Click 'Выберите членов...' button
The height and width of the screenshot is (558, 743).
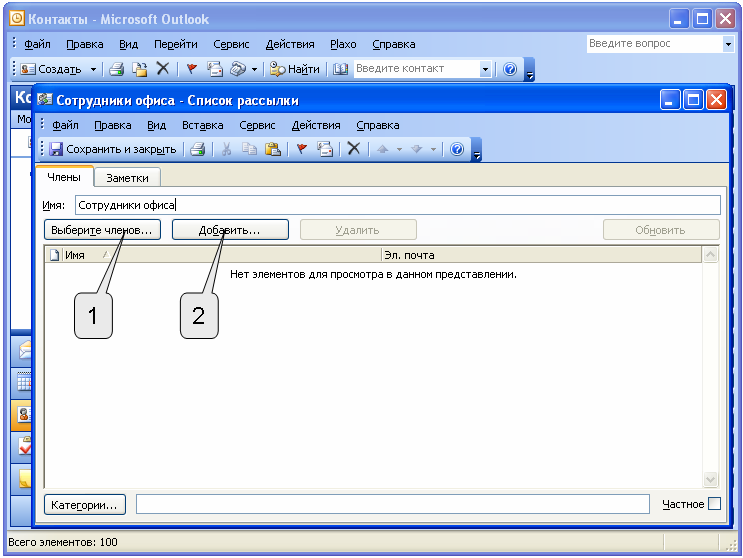point(102,230)
